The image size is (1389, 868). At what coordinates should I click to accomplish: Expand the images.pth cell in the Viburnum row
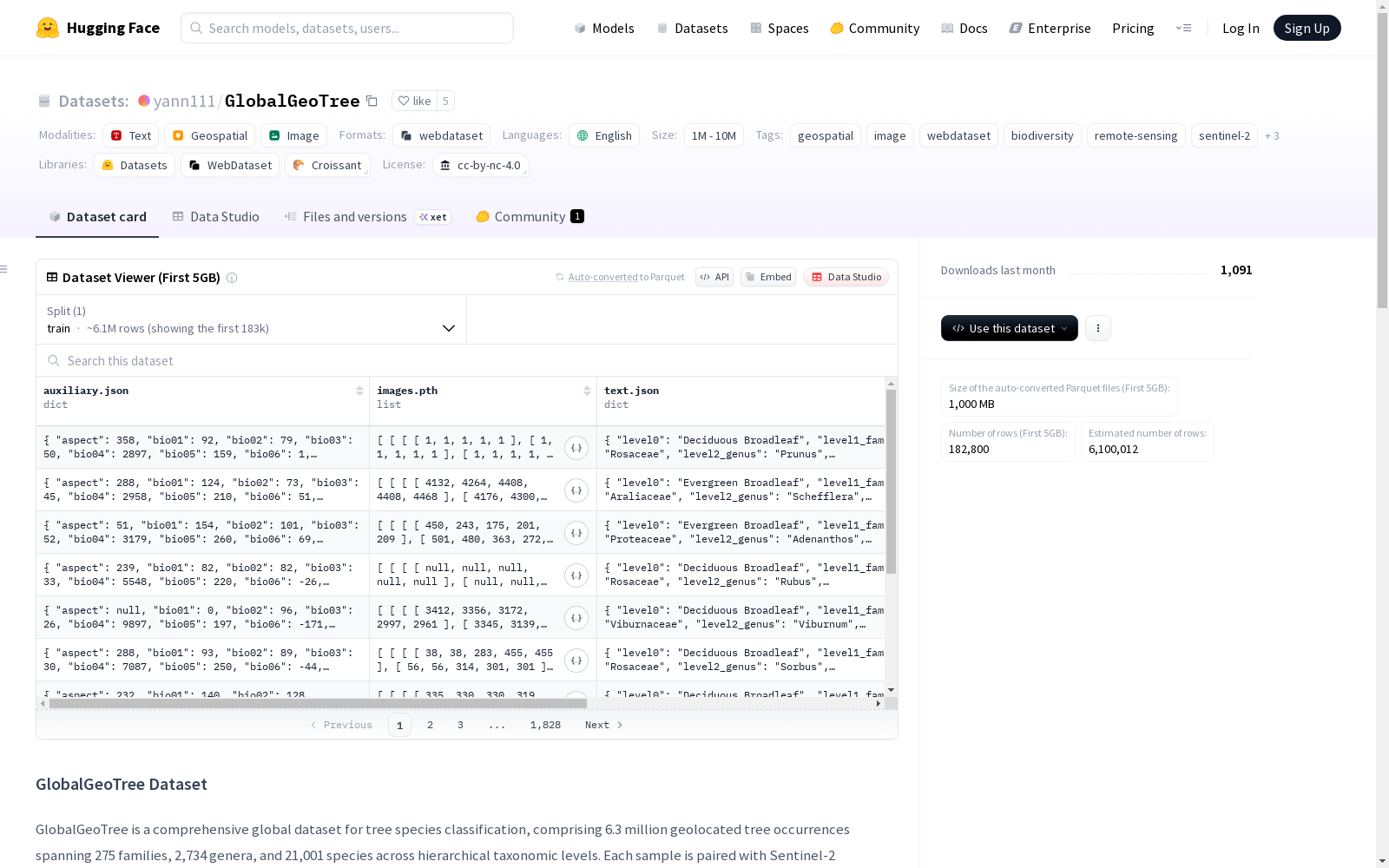click(576, 618)
